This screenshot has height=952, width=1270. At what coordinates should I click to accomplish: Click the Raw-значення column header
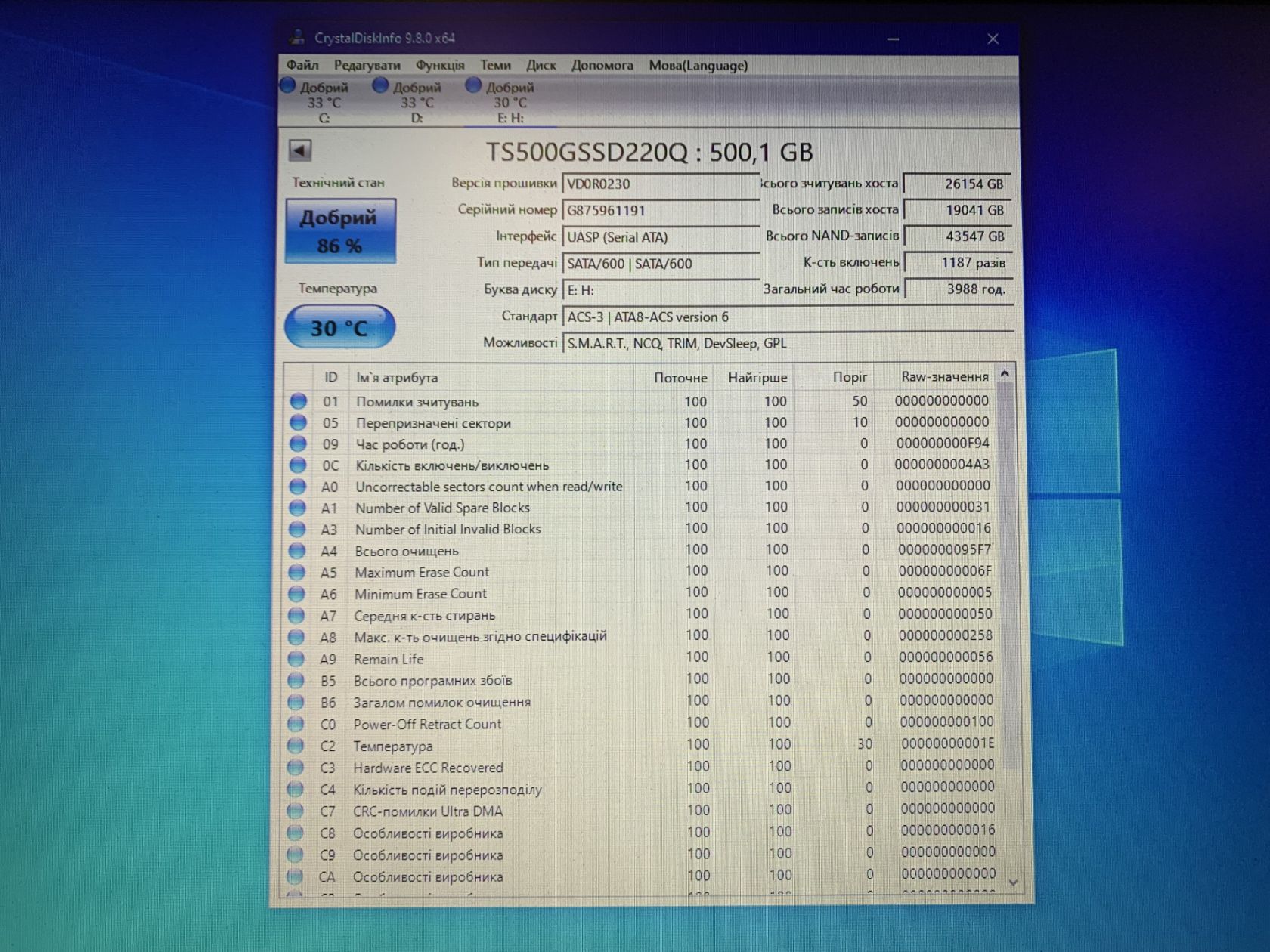[x=936, y=376]
